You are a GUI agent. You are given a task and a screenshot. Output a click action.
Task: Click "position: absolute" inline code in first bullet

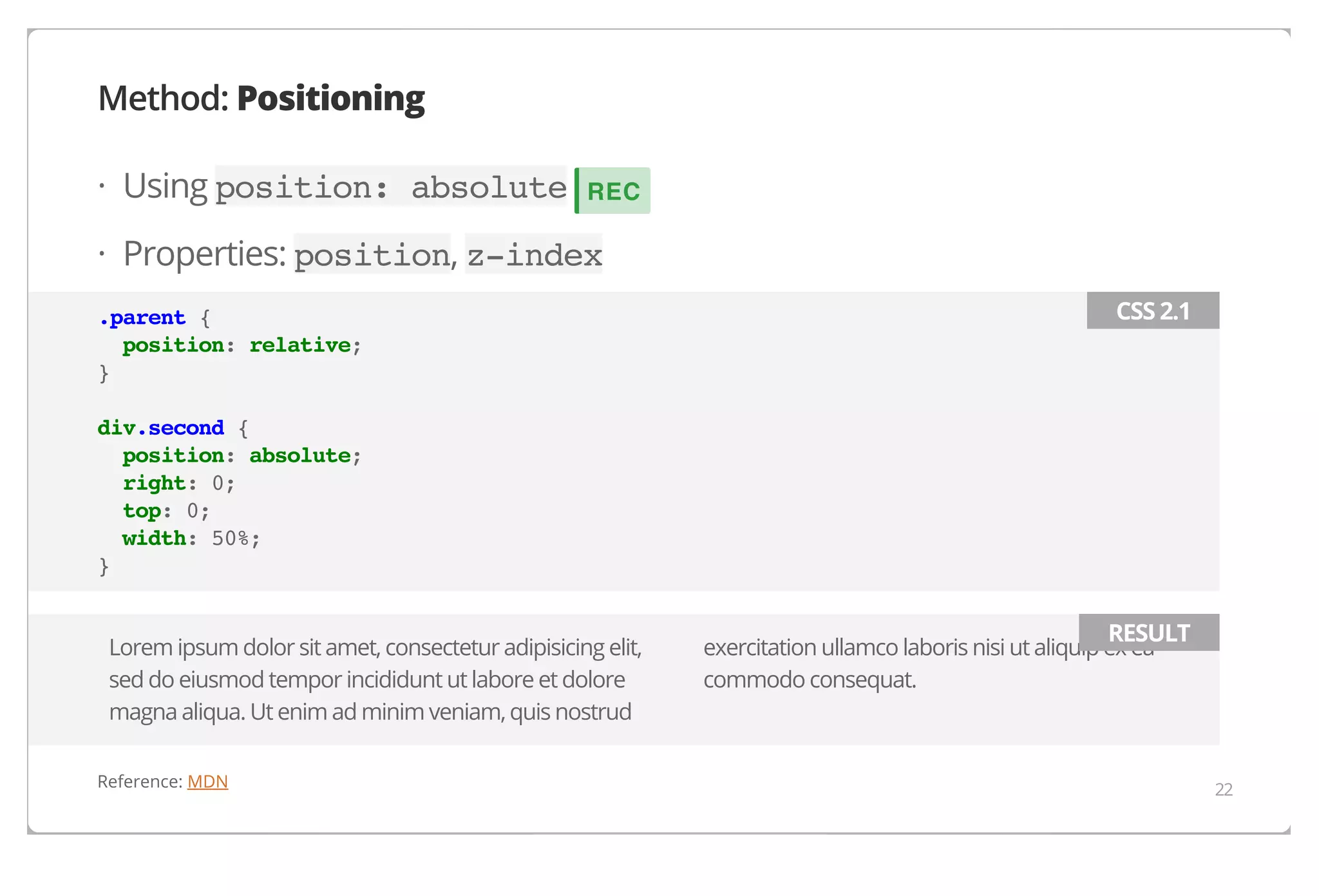coord(390,187)
